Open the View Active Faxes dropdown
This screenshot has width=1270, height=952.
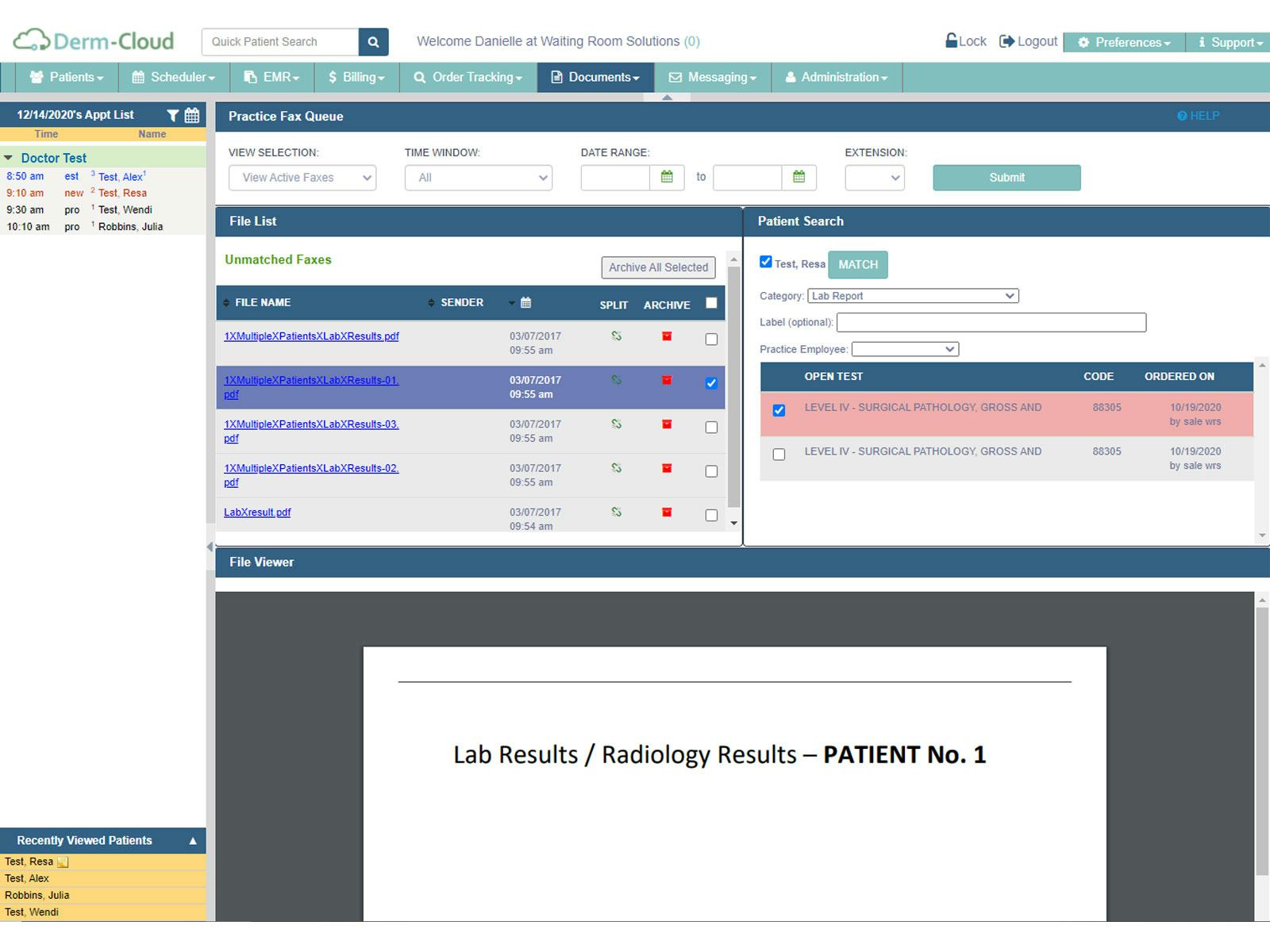click(x=302, y=177)
